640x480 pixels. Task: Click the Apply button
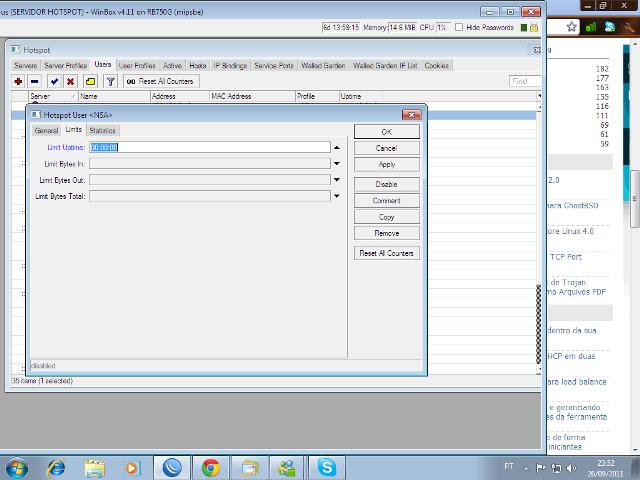(387, 164)
